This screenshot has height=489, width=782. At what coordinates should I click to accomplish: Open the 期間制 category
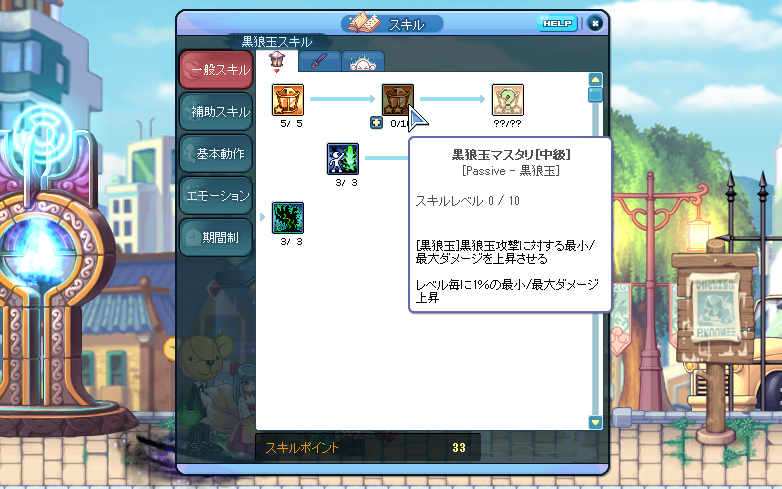(216, 237)
